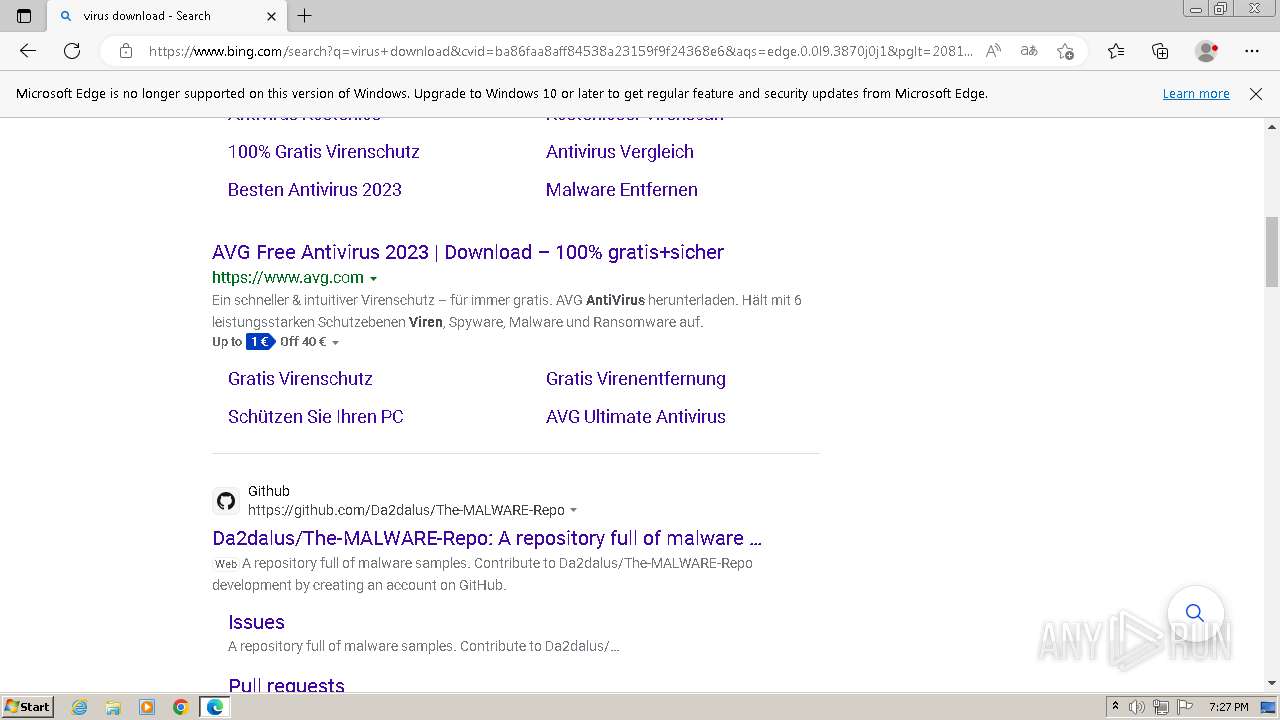Click the 1 € coupon badge
The height and width of the screenshot is (720, 1280).
click(260, 342)
